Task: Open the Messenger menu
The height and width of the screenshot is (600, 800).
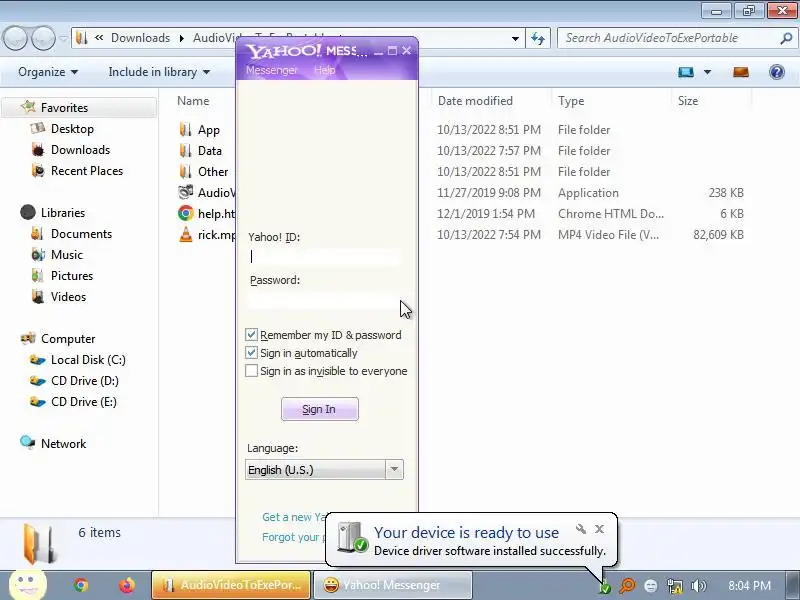Action: point(271,70)
